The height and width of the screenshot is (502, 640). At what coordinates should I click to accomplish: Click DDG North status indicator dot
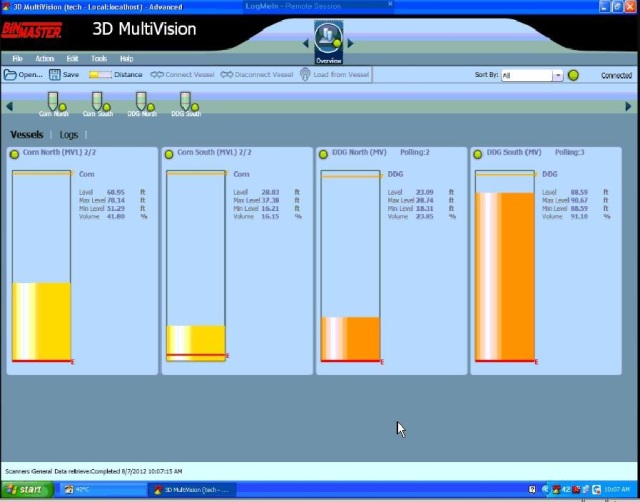pos(323,154)
